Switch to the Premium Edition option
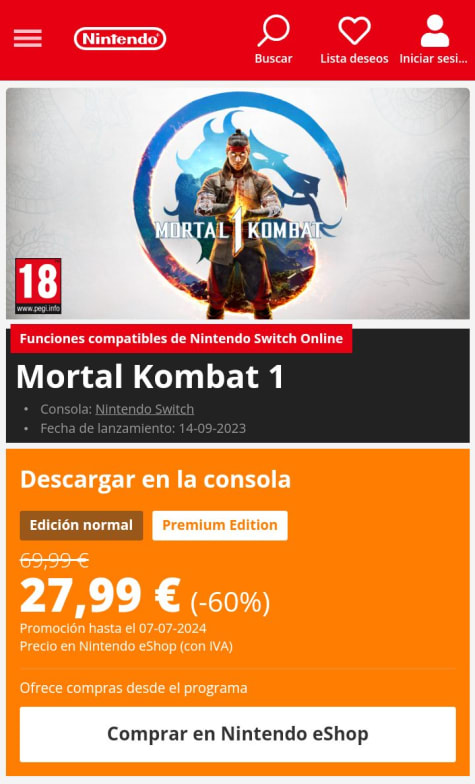 tap(220, 525)
